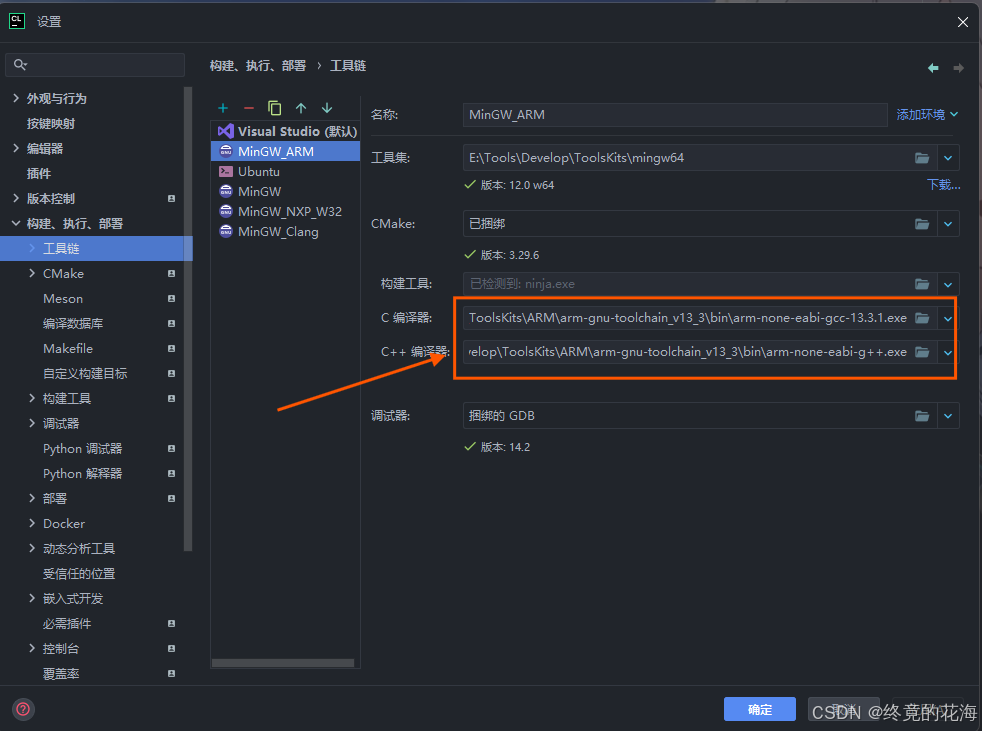Click project-level marker next to Meson

(x=171, y=299)
